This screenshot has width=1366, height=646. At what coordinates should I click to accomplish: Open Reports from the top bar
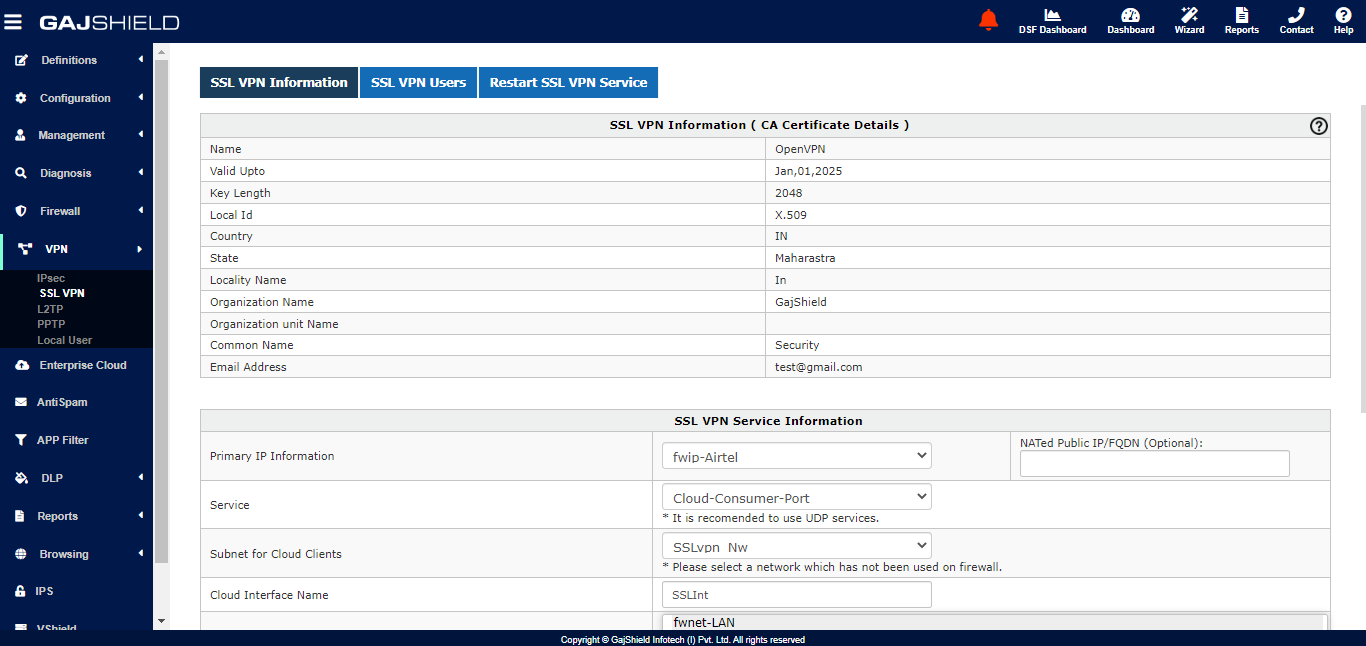[x=1242, y=21]
